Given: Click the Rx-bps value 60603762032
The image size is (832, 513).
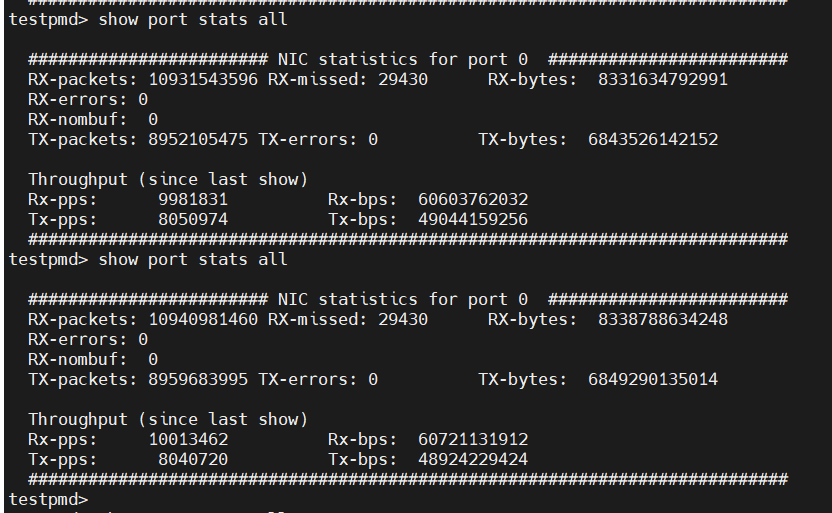Looking at the screenshot, I should (x=473, y=199).
